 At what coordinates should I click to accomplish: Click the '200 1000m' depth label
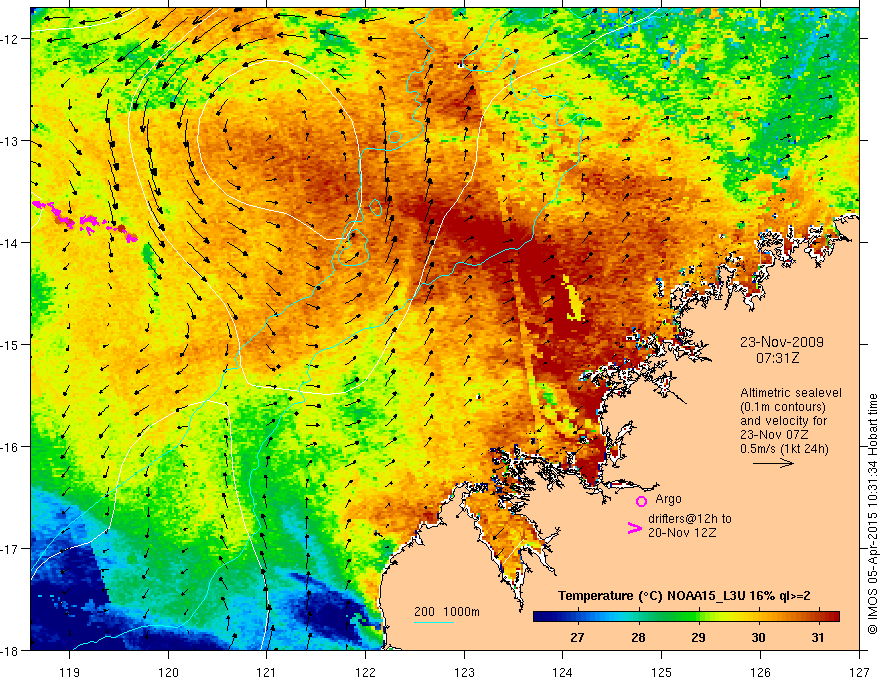click(x=447, y=612)
